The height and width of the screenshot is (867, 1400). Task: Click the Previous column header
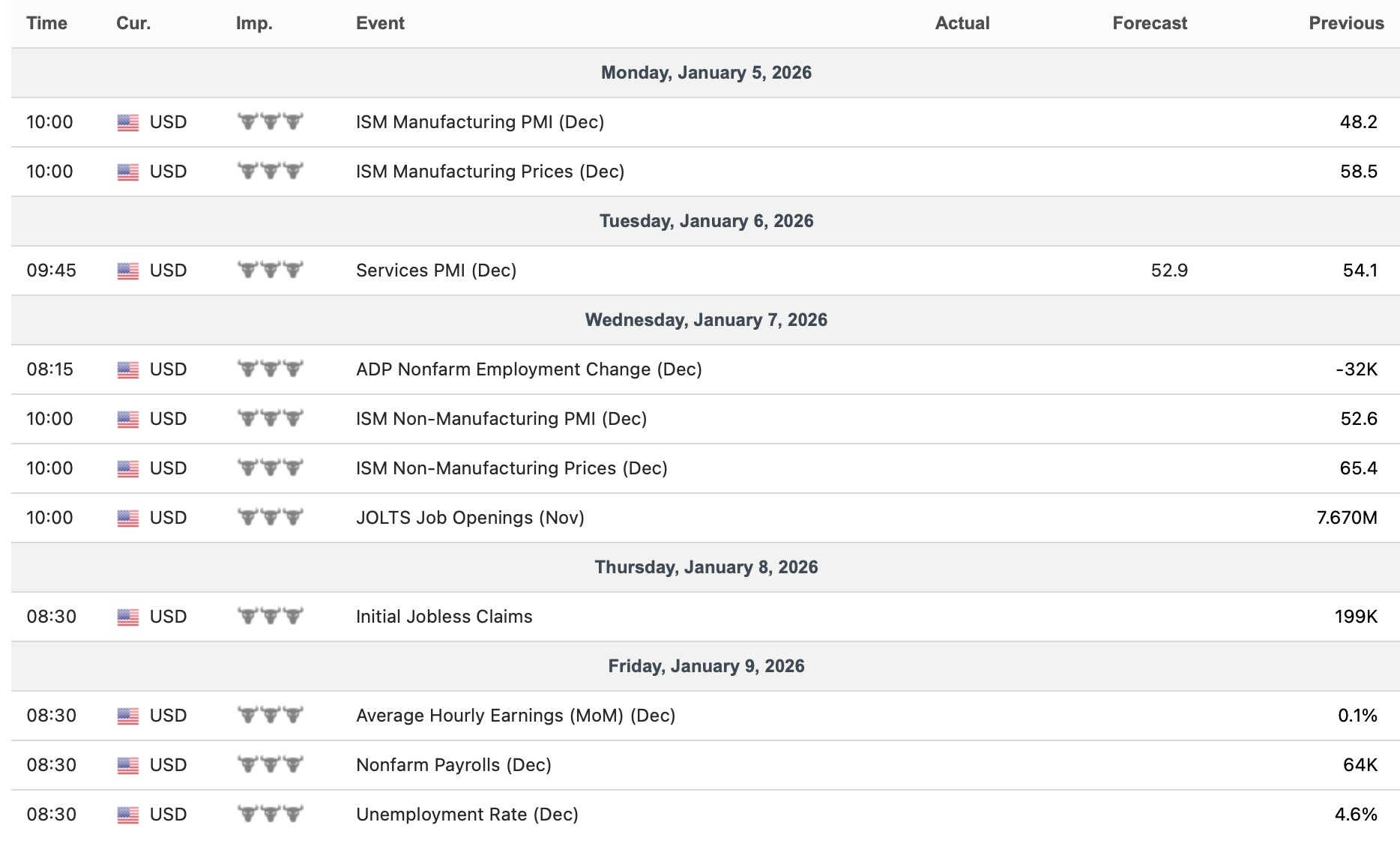point(1346,23)
